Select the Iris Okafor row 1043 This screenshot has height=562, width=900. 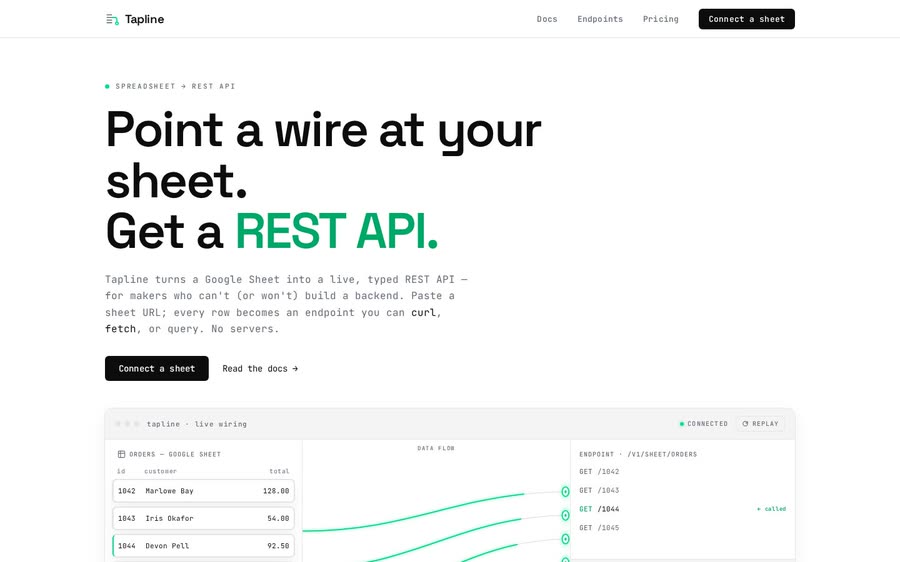[203, 518]
